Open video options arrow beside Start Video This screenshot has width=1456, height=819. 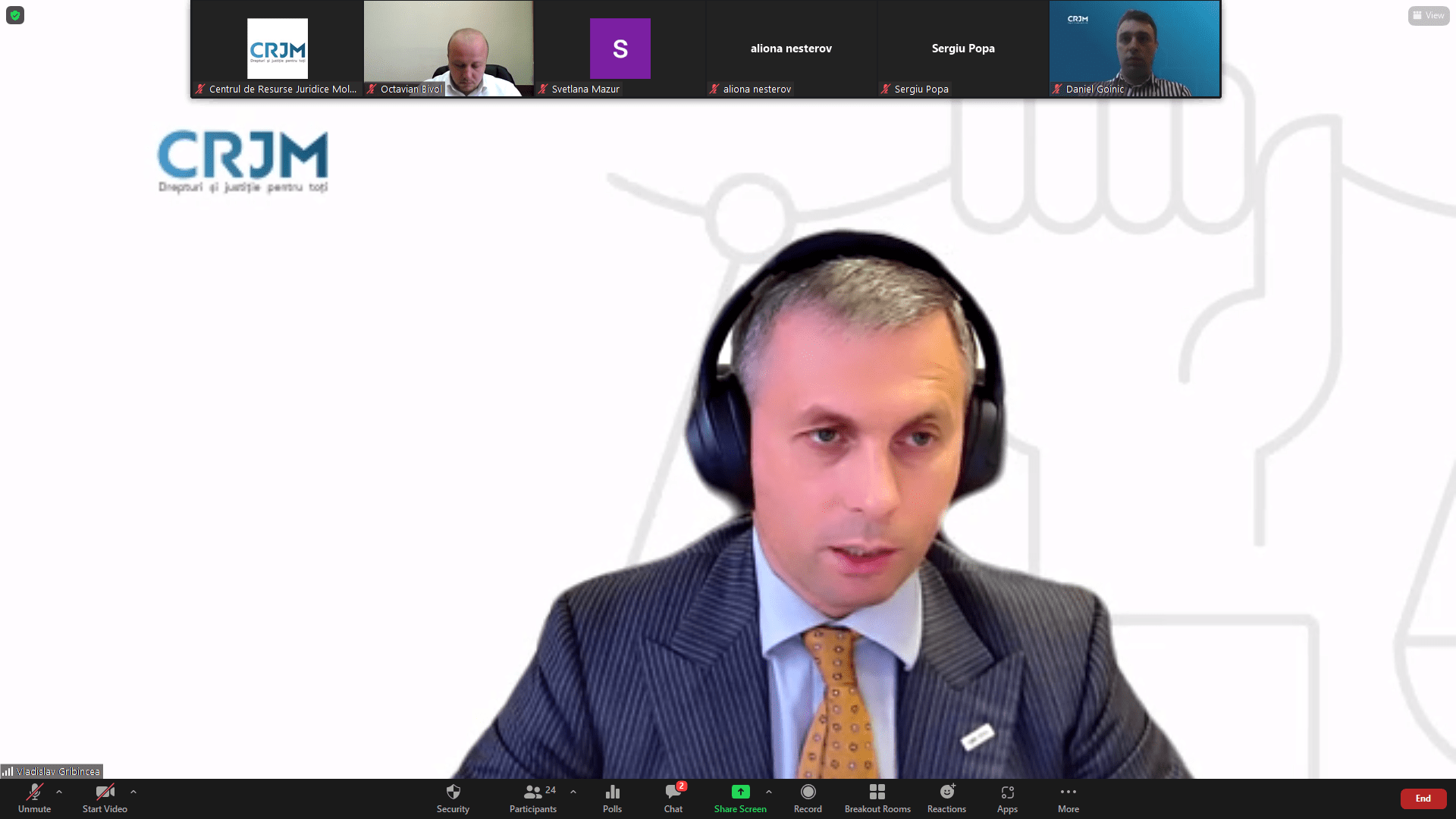click(x=133, y=792)
